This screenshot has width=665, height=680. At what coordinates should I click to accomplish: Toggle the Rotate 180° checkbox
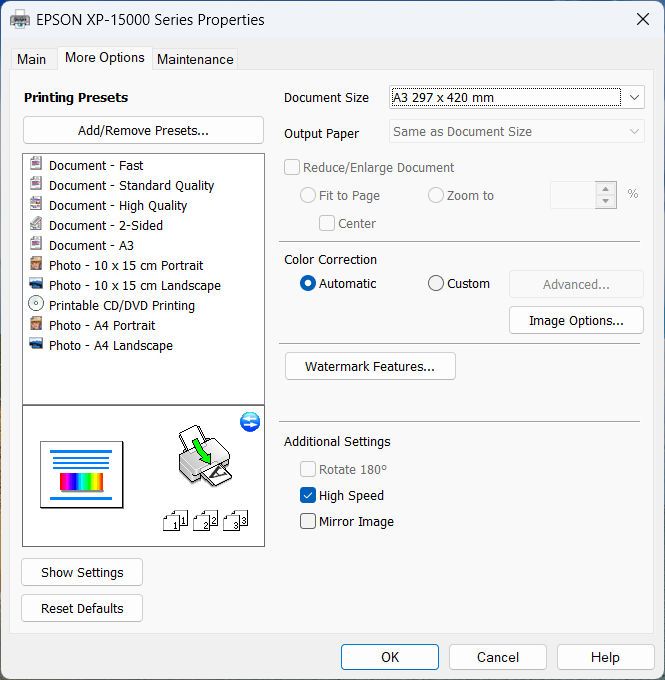(x=308, y=469)
